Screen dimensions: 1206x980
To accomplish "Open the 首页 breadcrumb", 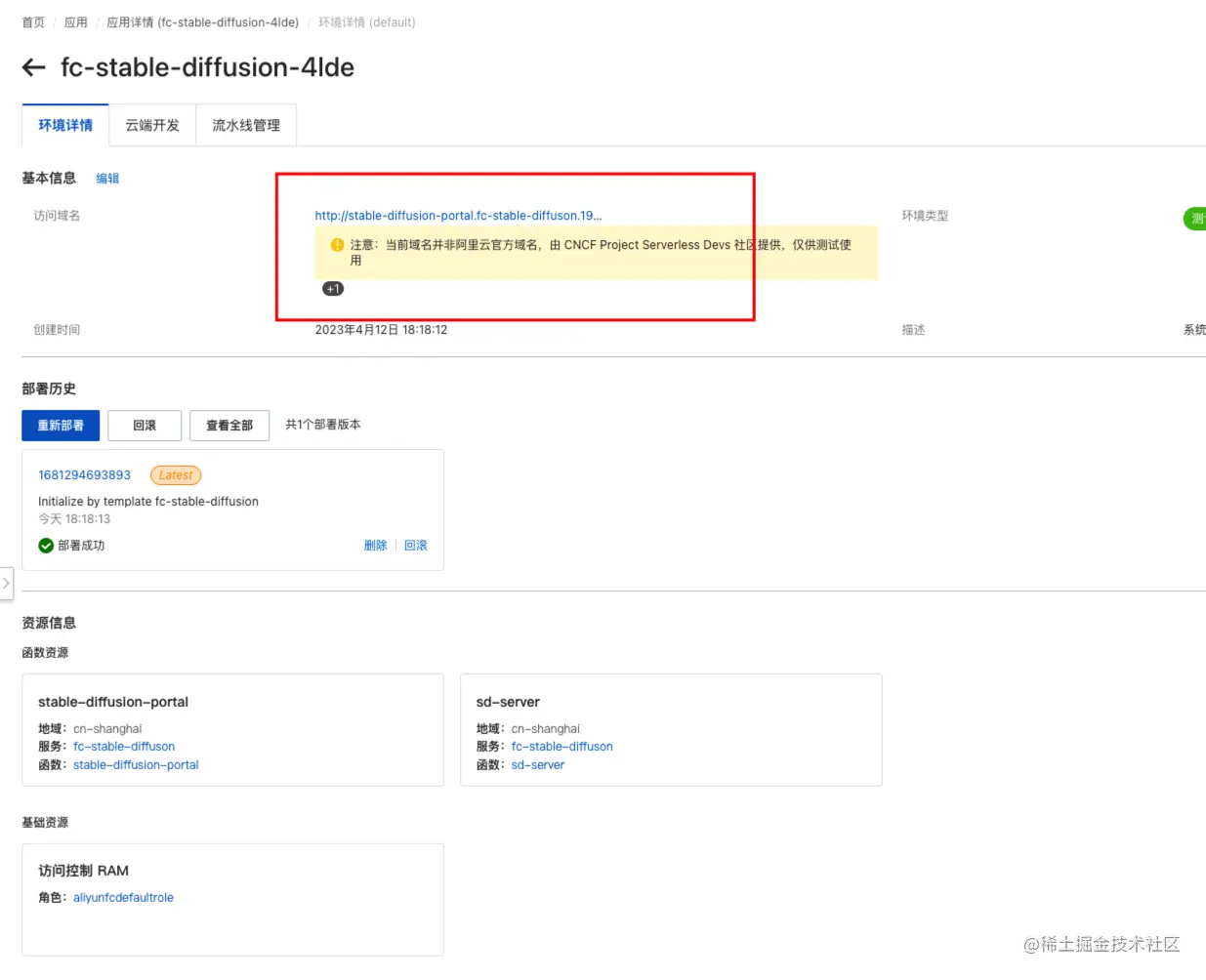I will click(x=33, y=22).
